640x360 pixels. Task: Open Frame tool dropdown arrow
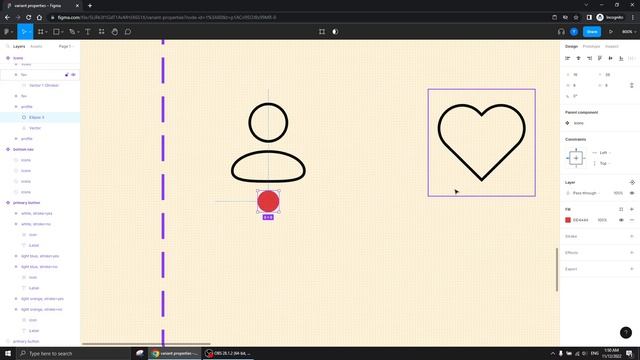[x=46, y=32]
